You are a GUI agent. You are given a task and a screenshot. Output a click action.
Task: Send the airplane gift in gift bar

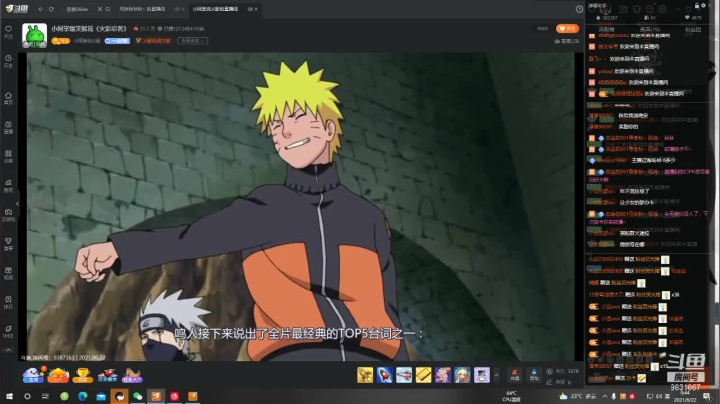tap(404, 375)
